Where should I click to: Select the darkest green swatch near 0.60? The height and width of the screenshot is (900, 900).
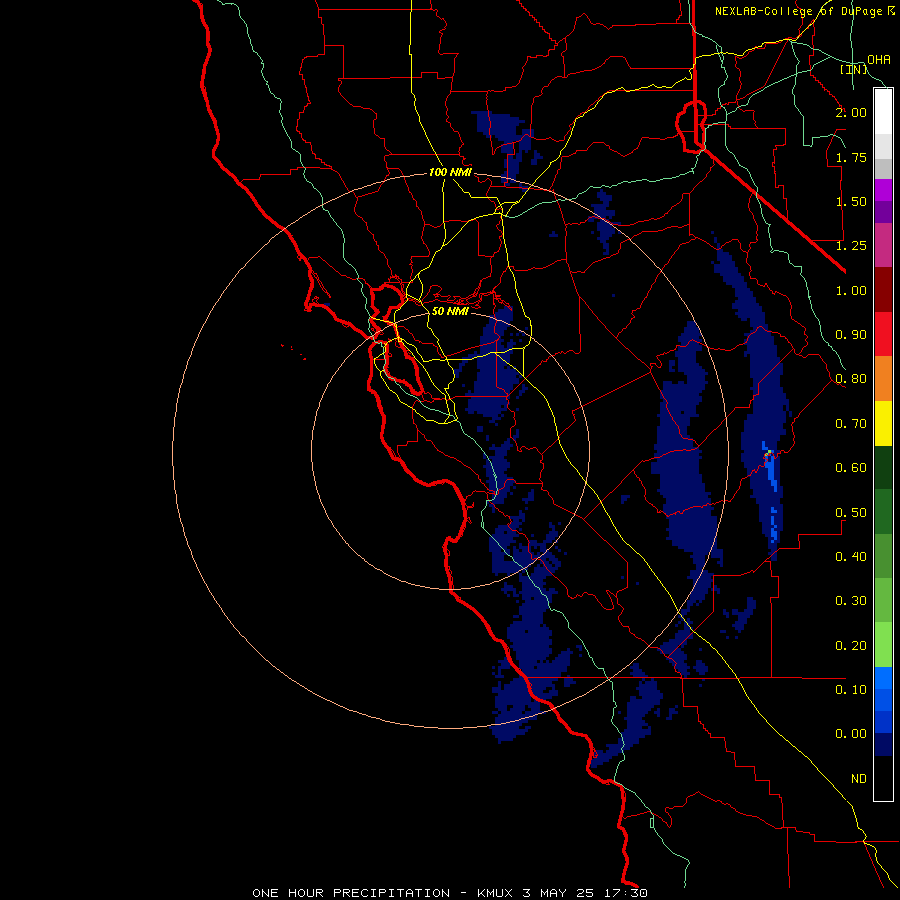(x=883, y=467)
